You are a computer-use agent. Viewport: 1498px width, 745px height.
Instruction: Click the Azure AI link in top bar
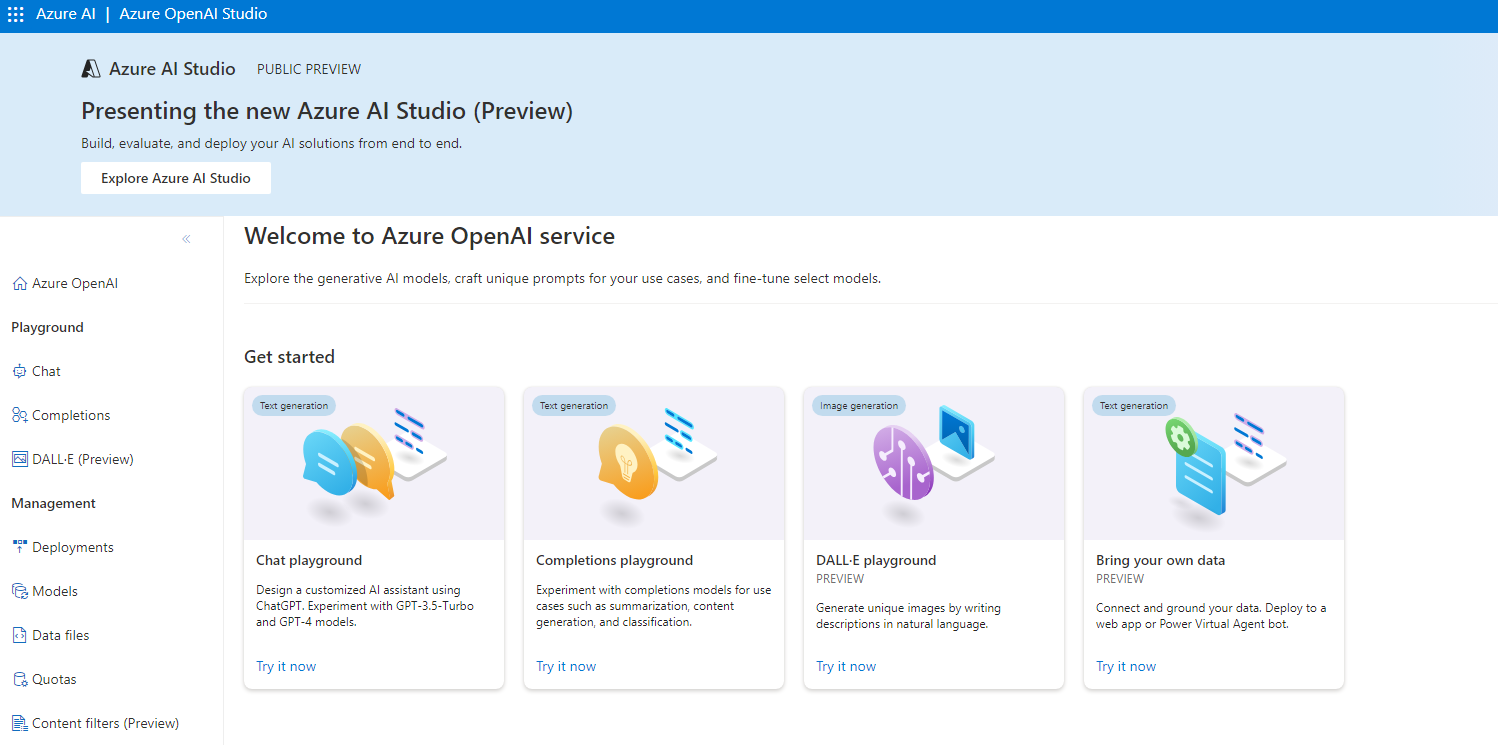pos(66,15)
